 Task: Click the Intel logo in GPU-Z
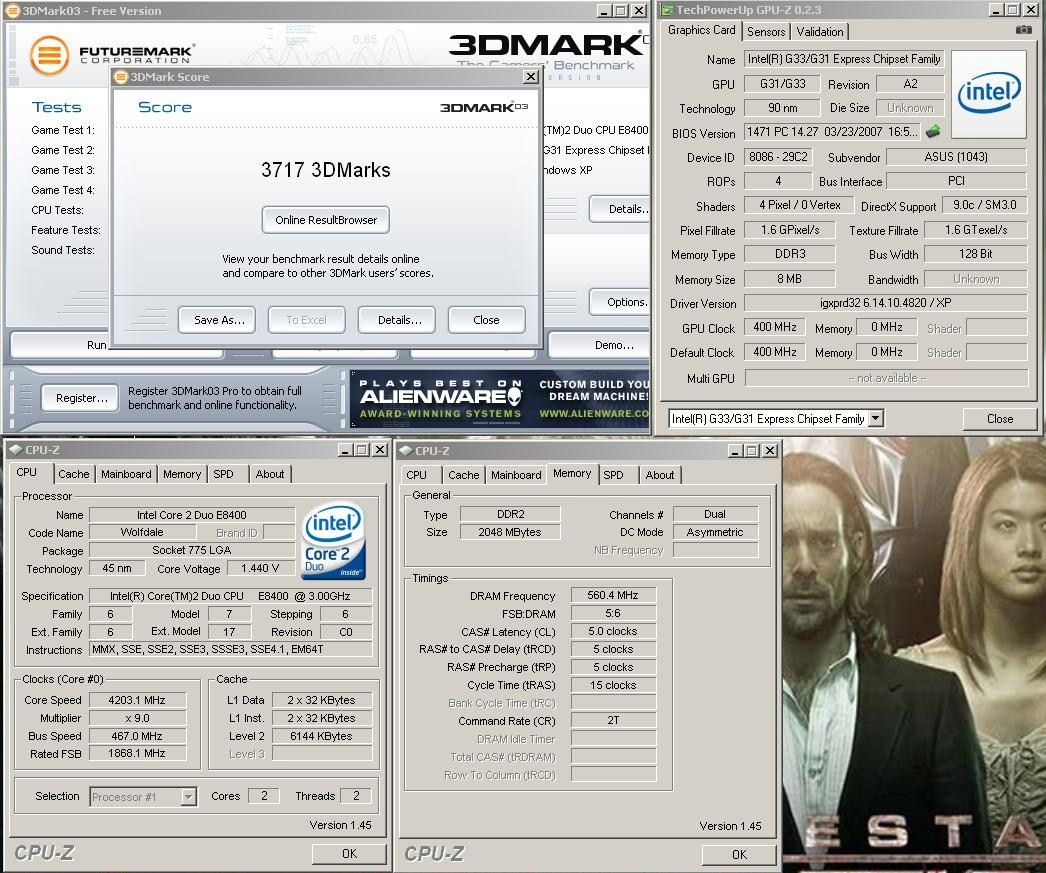tap(989, 94)
